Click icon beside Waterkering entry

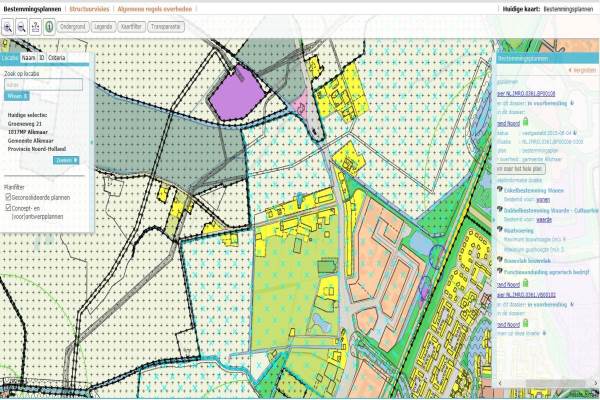tap(499, 227)
